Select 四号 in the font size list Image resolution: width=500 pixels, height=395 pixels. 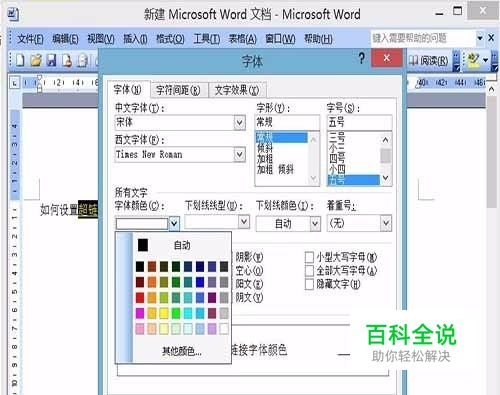(337, 158)
